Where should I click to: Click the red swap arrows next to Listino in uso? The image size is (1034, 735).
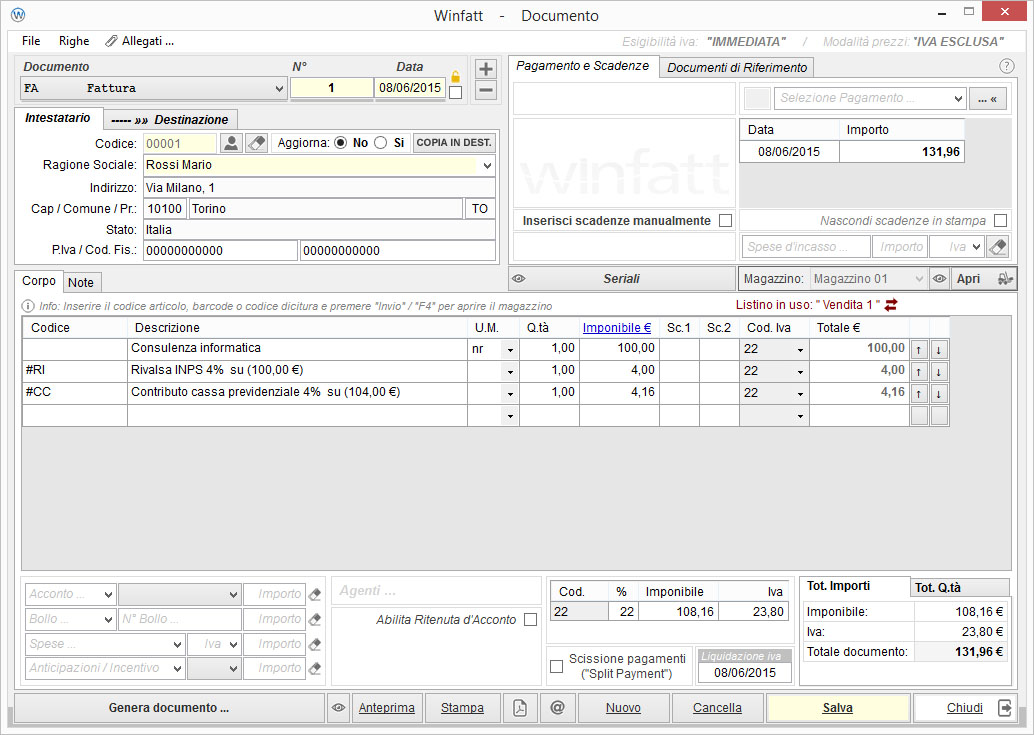[x=891, y=305]
